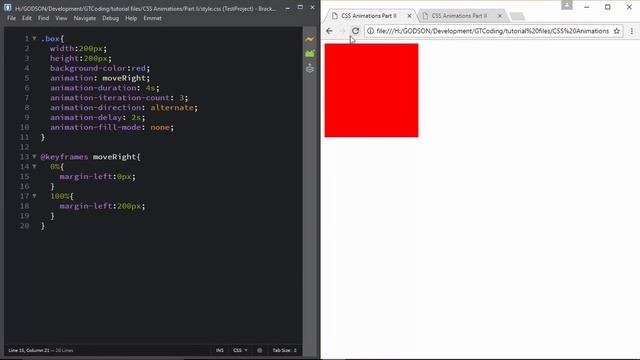
Task: Collapse the .box rule fold arrow on line 1
Action: pyautogui.click(x=34, y=38)
